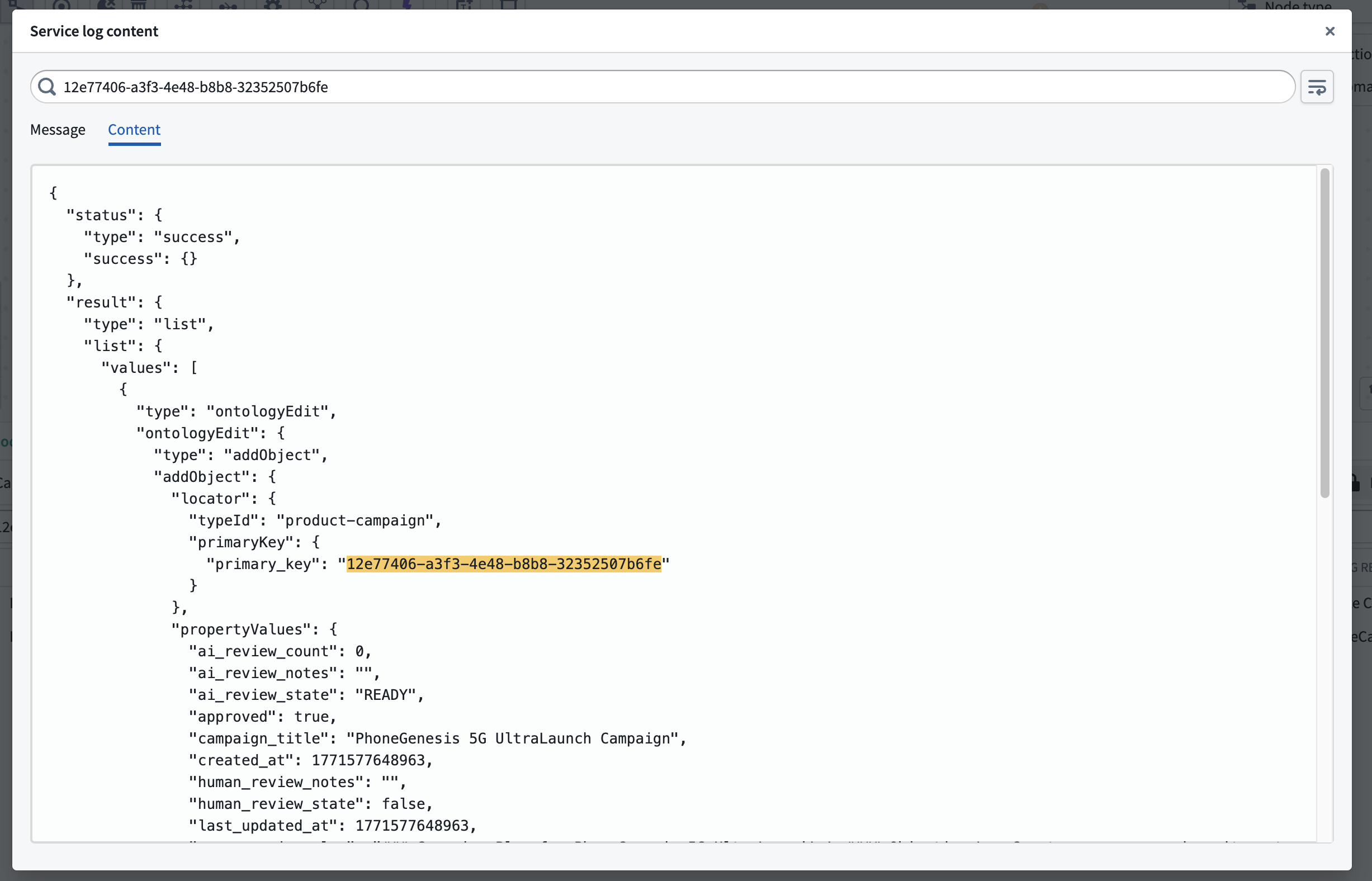Select the Content tab
The width and height of the screenshot is (1372, 881).
[134, 130]
